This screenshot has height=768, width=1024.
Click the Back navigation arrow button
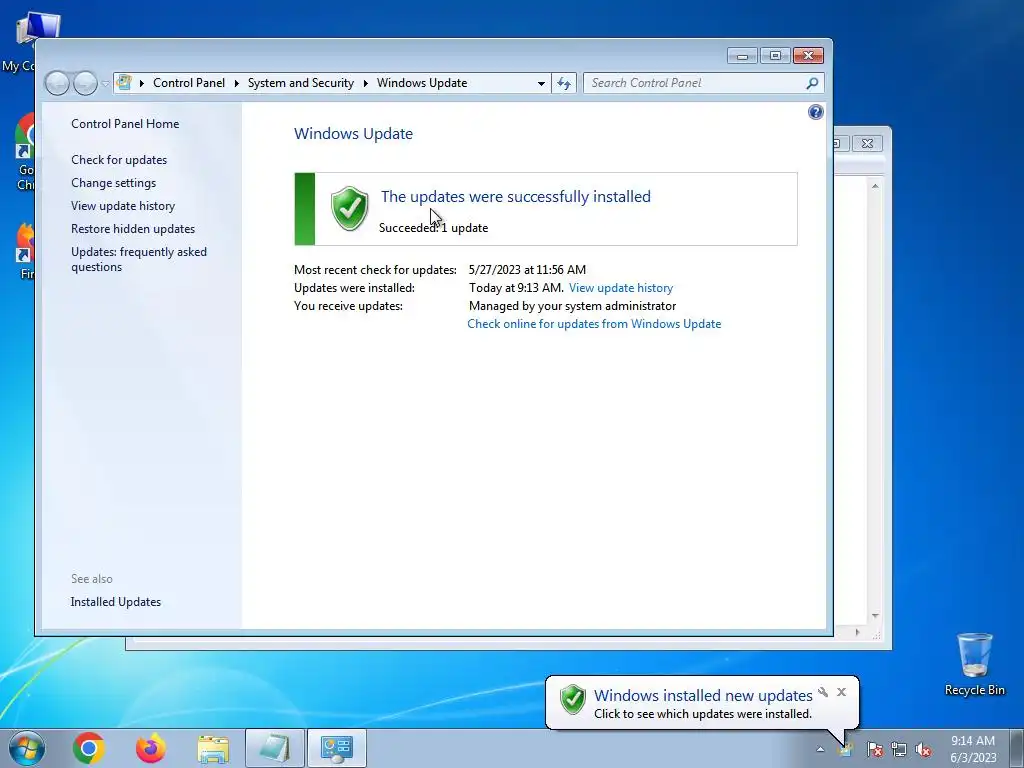tap(57, 83)
